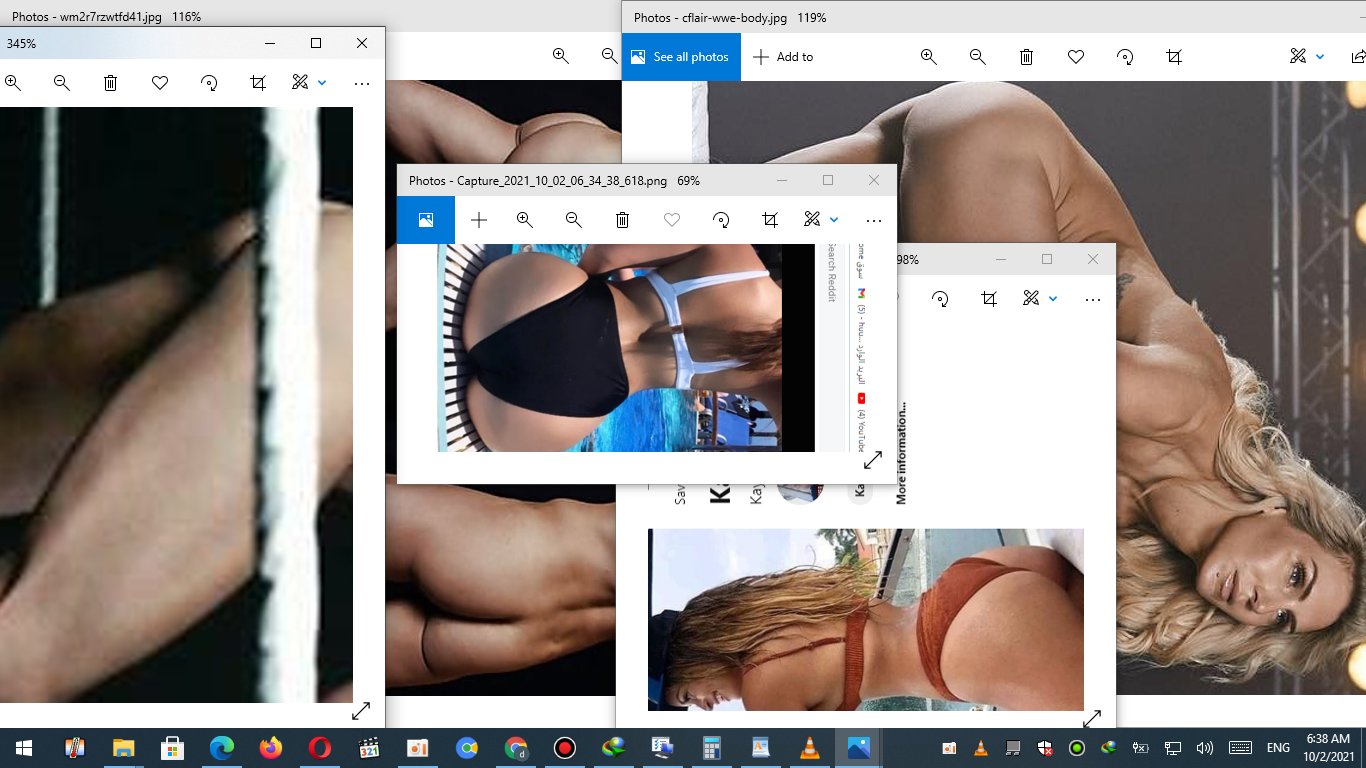This screenshot has width=1366, height=768.
Task: Click See all photos in cflair-wwe-body window
Action: point(680,57)
